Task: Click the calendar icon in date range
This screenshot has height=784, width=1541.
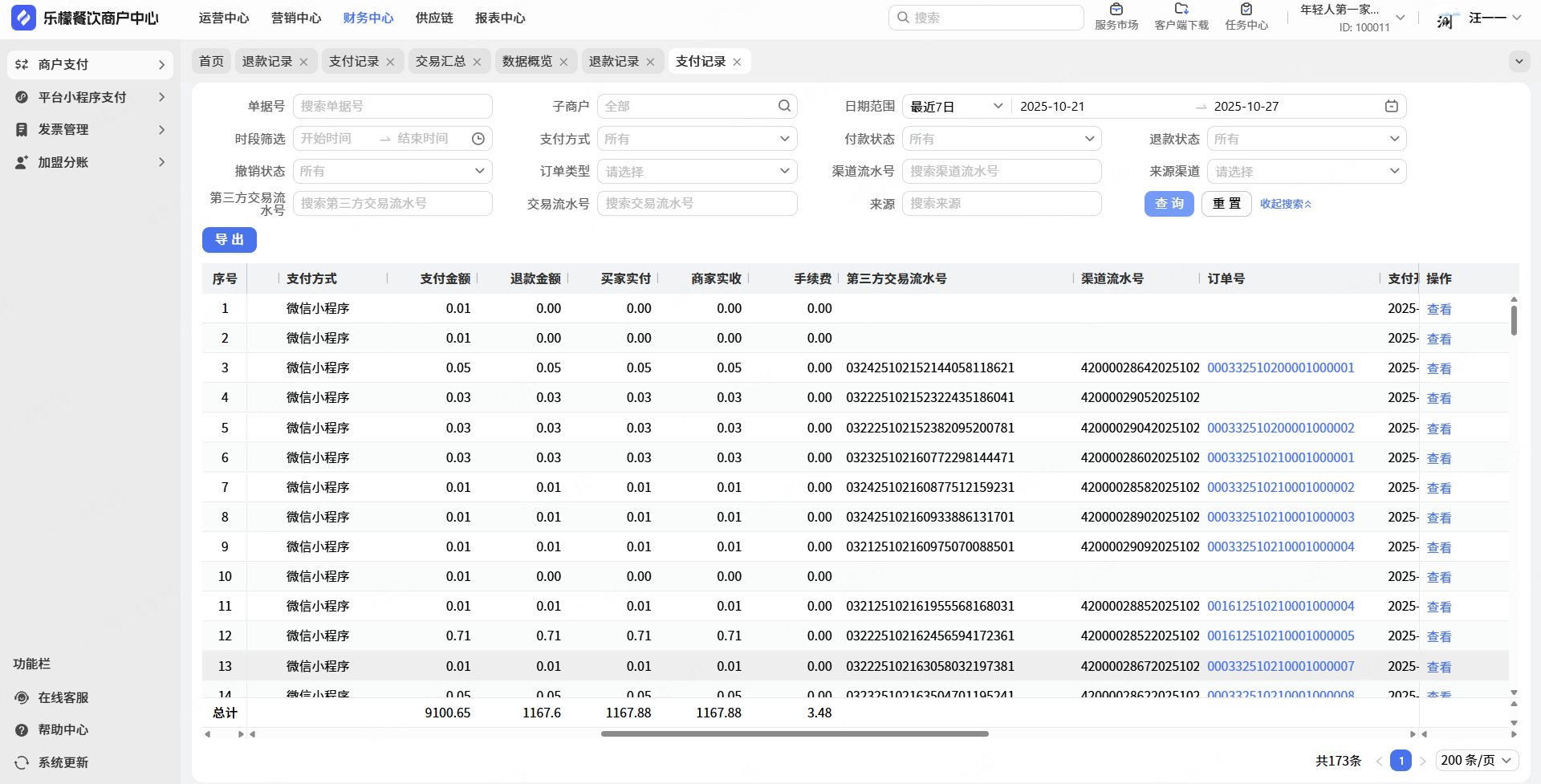Action: click(x=1391, y=107)
